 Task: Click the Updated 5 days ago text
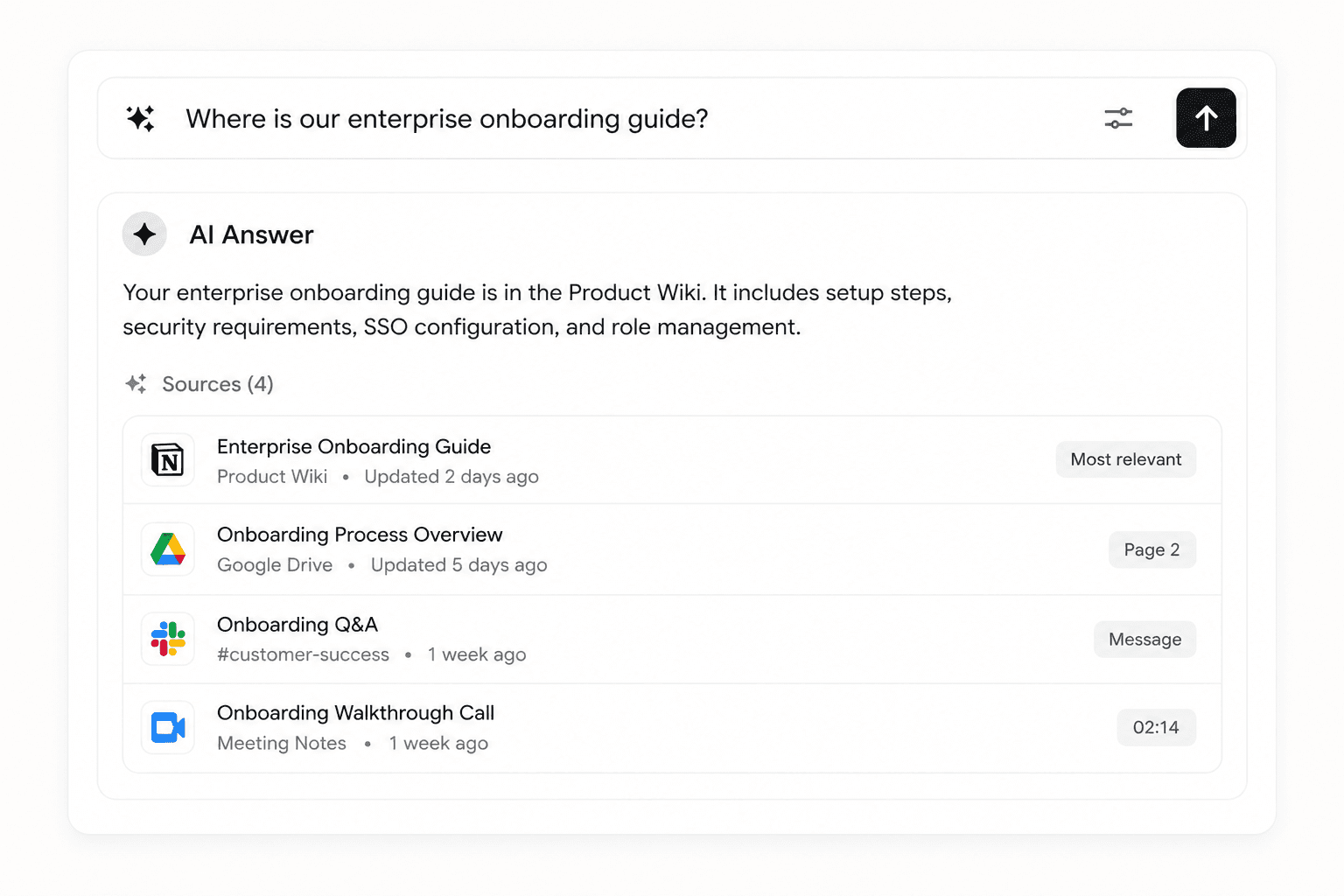click(458, 565)
